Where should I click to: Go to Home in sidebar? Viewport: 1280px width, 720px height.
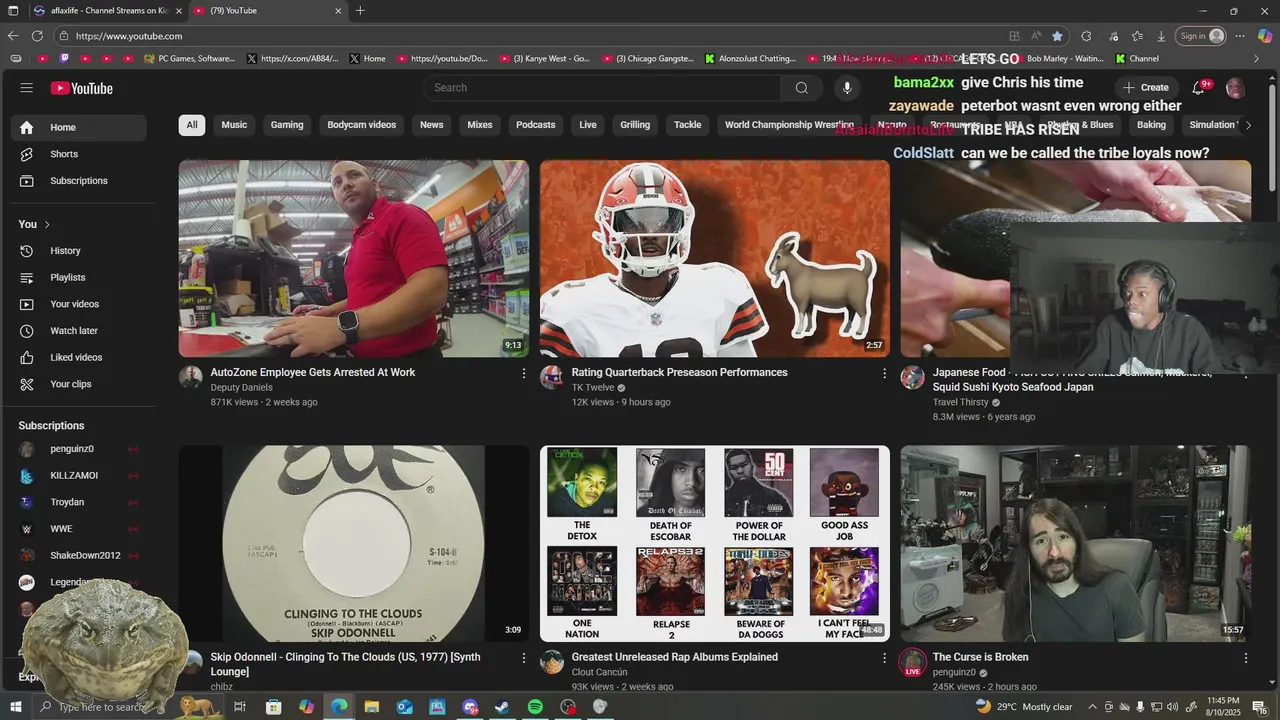tap(79, 127)
